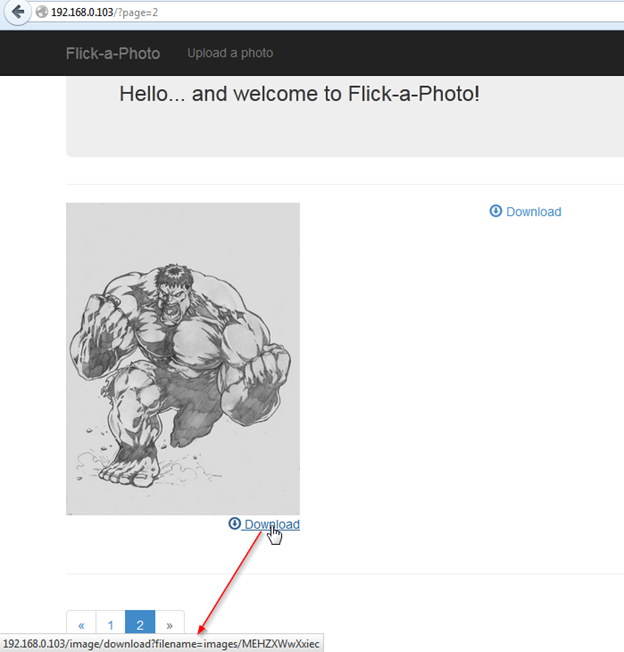The image size is (624, 652).
Task: Click the status bar URL preview tooltip
Action: (160, 643)
